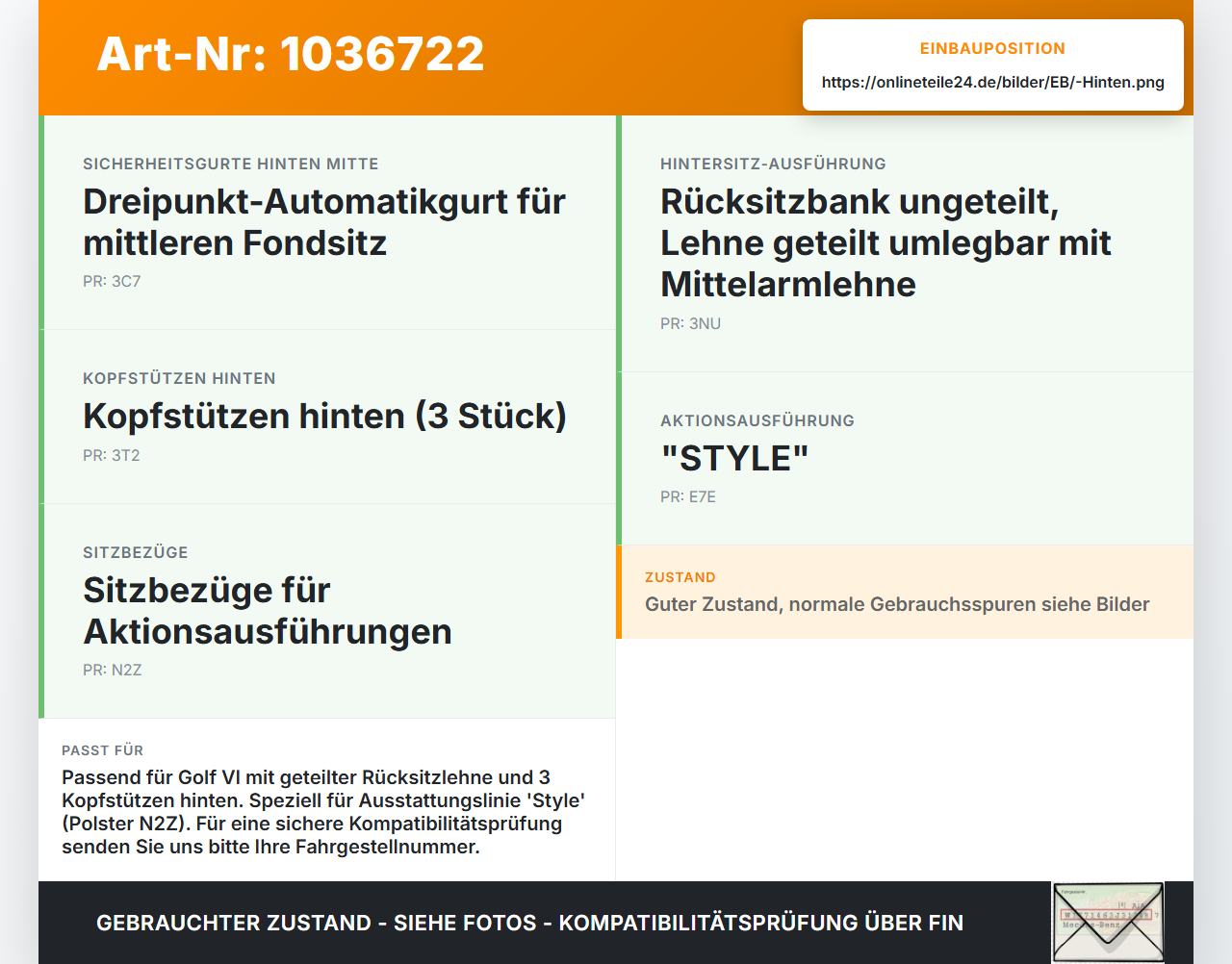Screen dimensions: 1232x964
Task: Select the Guter Zustand, normale Gebrauchsspuren text
Action: click(897, 604)
